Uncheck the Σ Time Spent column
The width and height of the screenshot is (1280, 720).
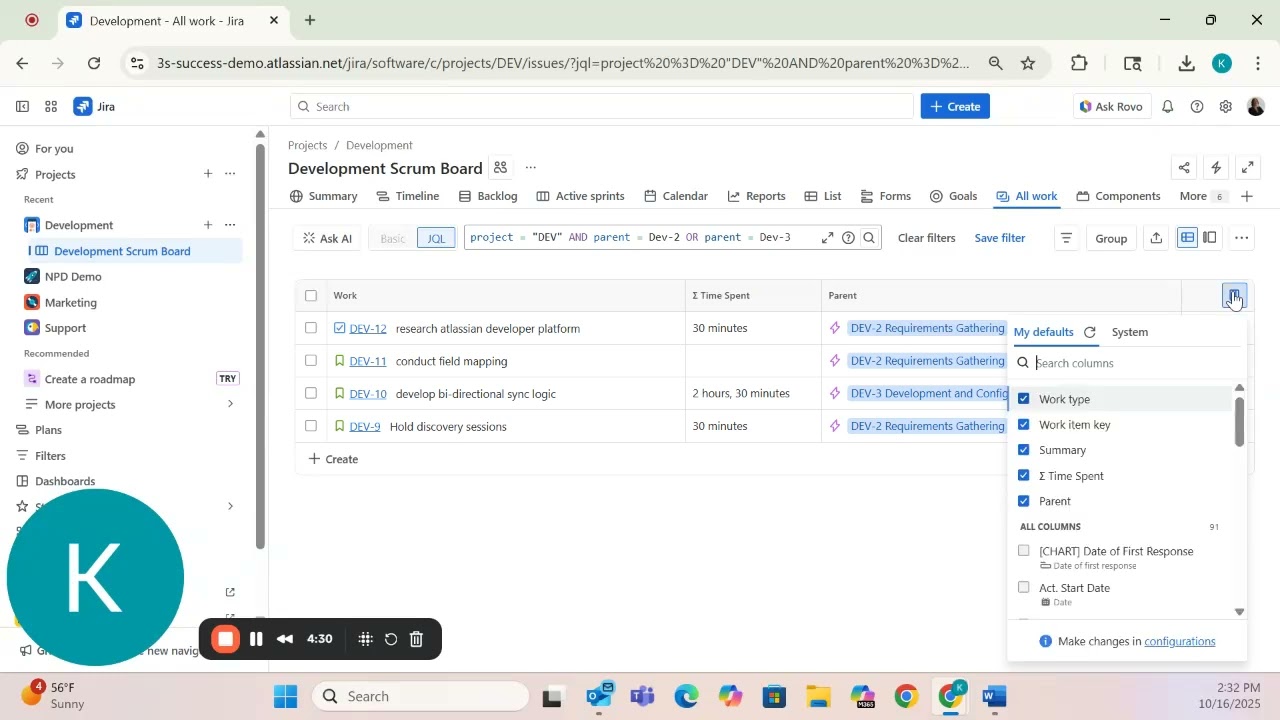click(1023, 475)
